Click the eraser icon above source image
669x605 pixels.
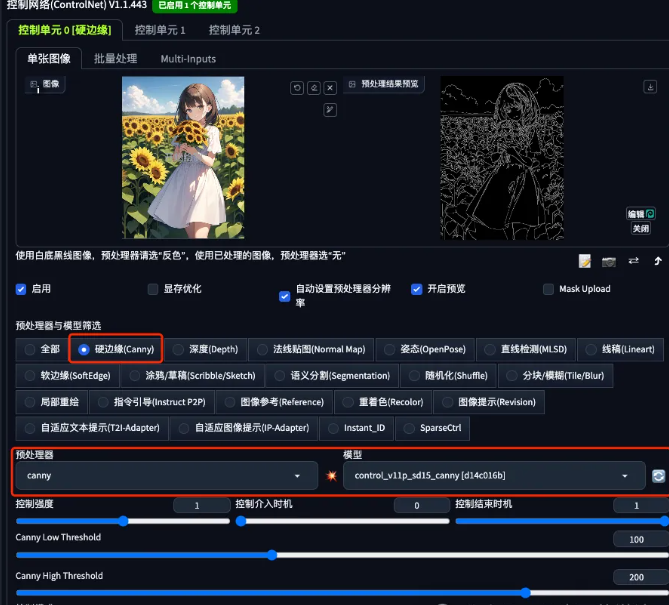(x=314, y=88)
